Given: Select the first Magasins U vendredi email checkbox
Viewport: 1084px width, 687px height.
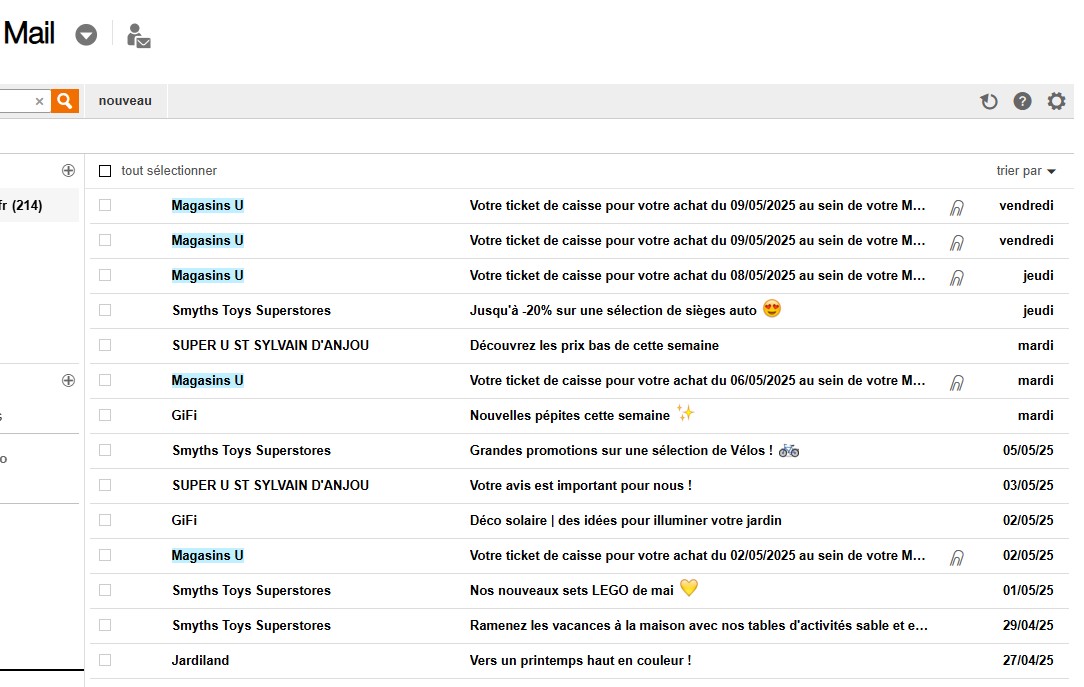Looking at the screenshot, I should 105,205.
